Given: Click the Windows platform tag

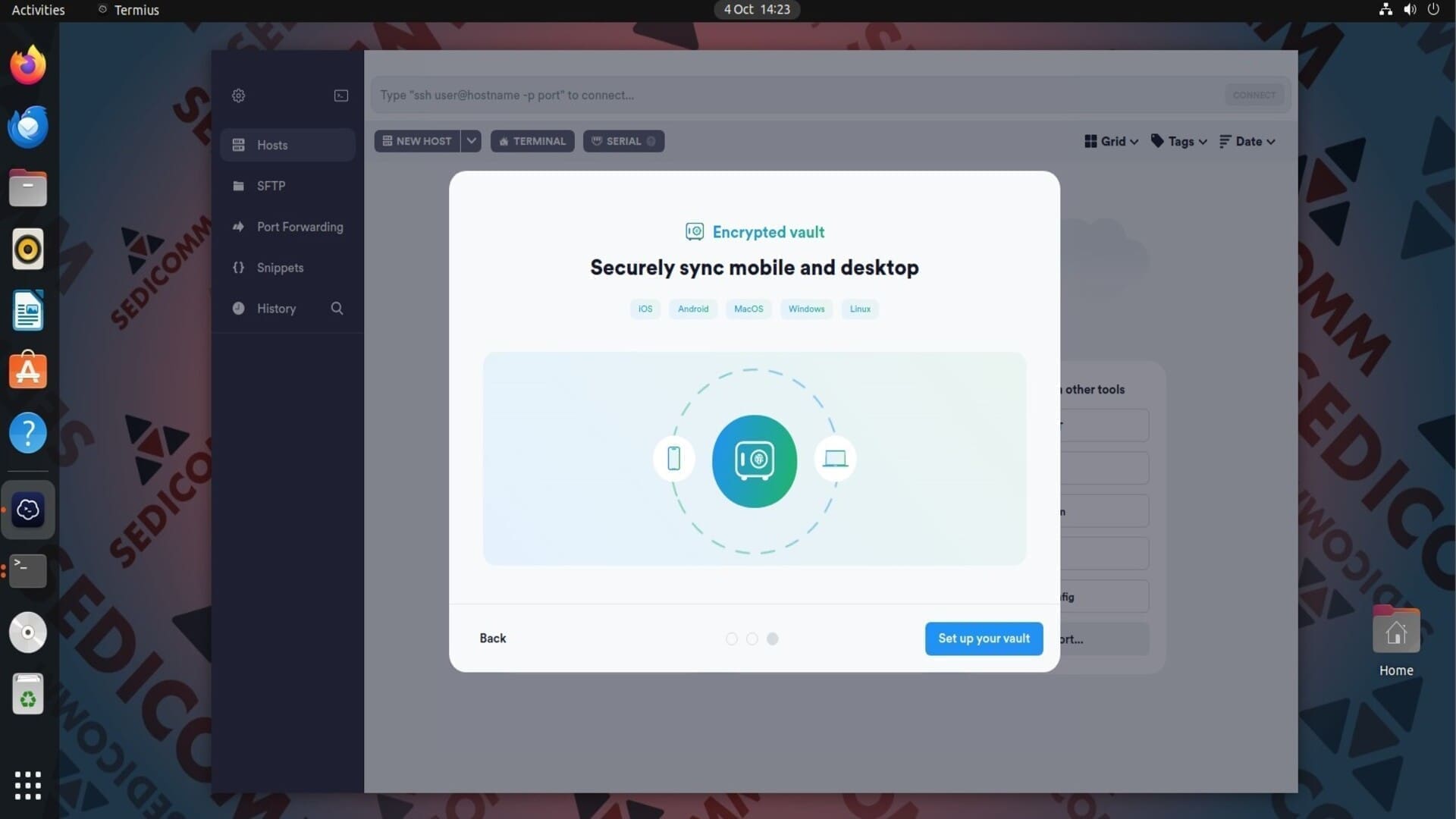Looking at the screenshot, I should click(x=806, y=309).
